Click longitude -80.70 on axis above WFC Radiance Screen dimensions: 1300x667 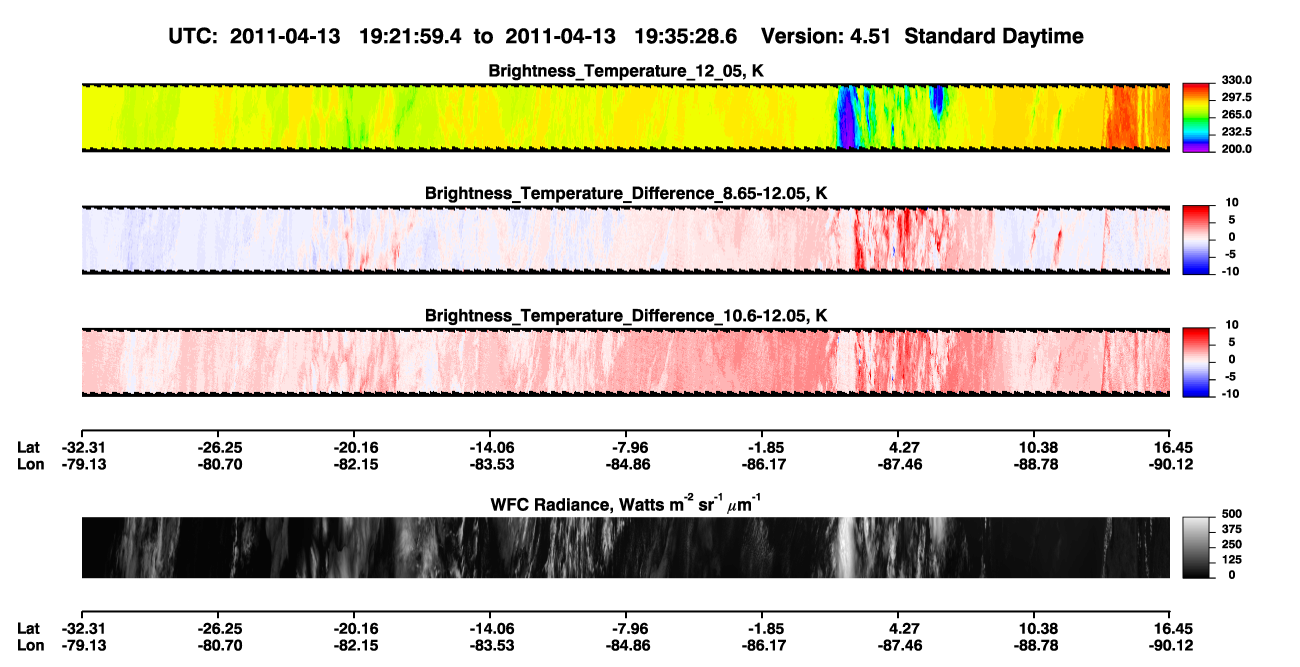218,465
